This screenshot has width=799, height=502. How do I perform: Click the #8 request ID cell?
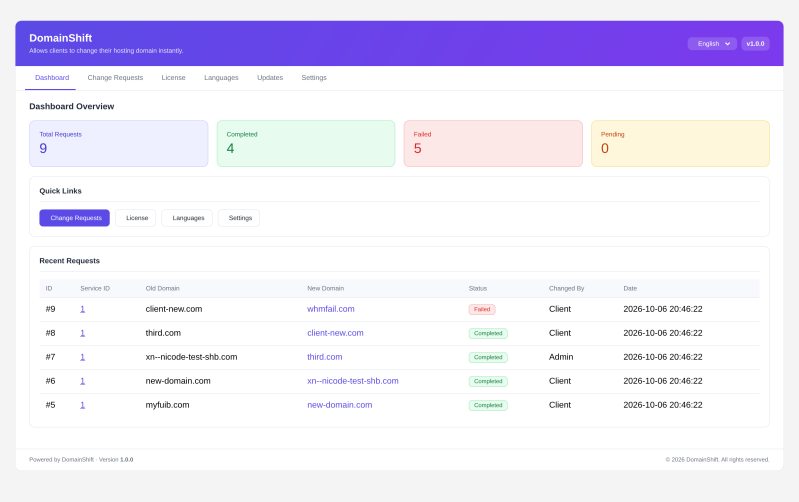pos(50,333)
